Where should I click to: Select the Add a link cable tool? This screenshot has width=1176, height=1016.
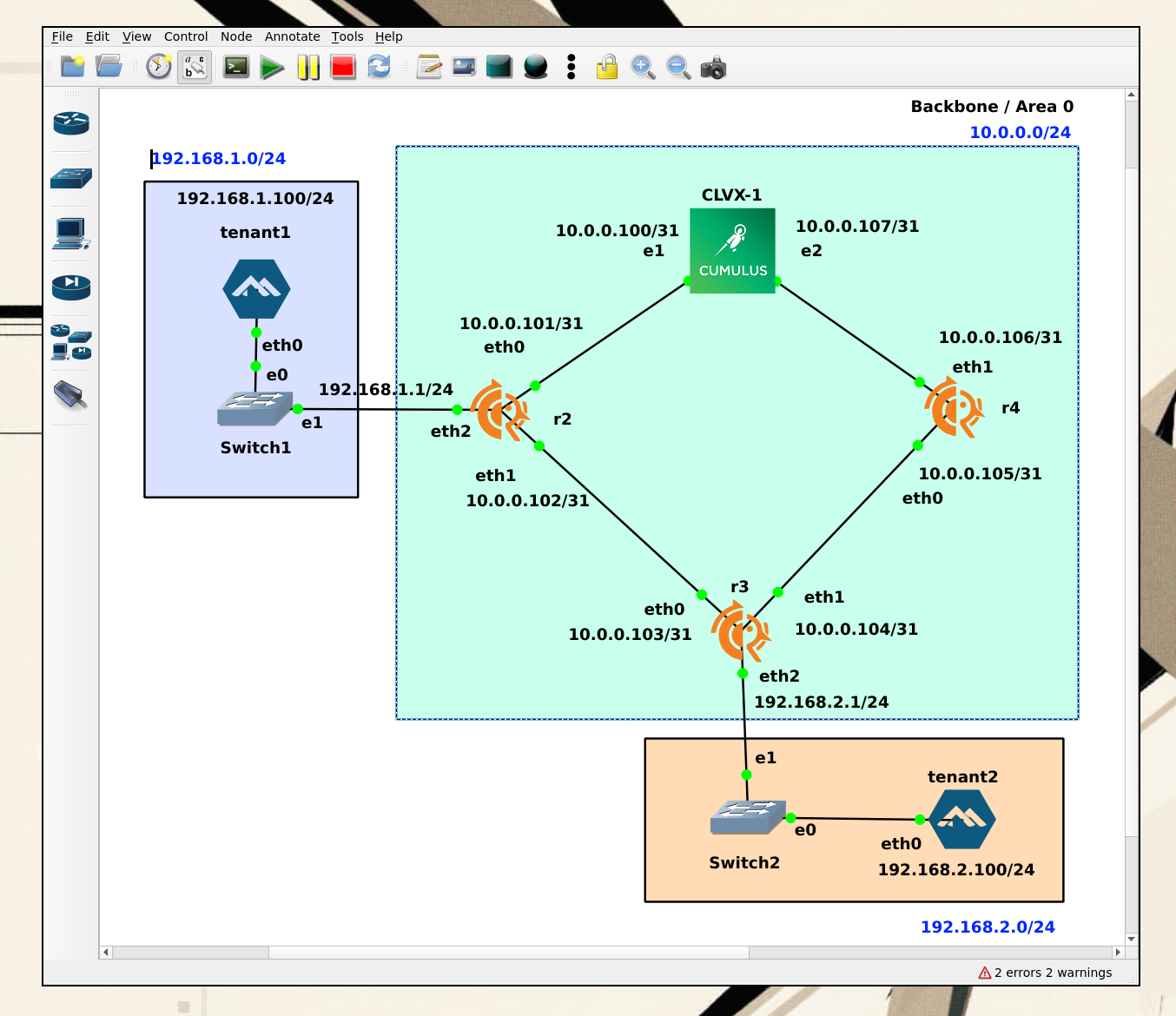tap(71, 396)
